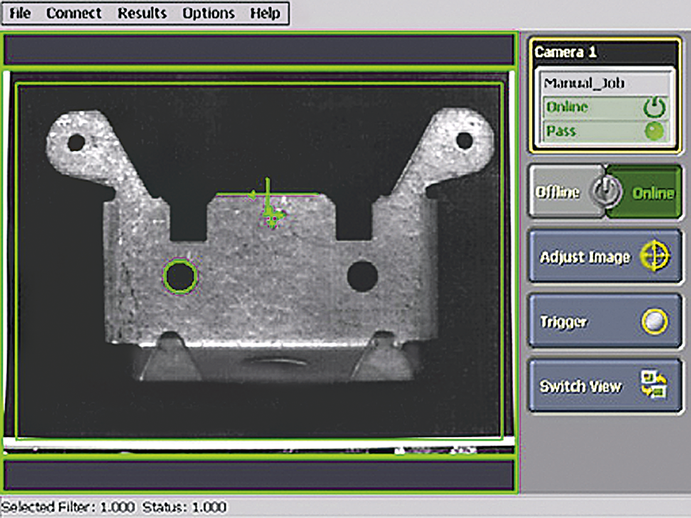This screenshot has width=691, height=518.
Task: Expand the Results menu
Action: click(x=141, y=14)
